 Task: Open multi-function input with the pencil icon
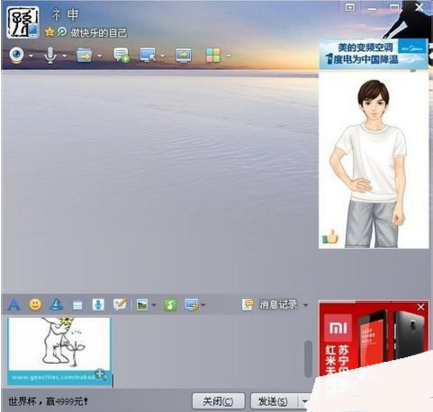[x=120, y=304]
